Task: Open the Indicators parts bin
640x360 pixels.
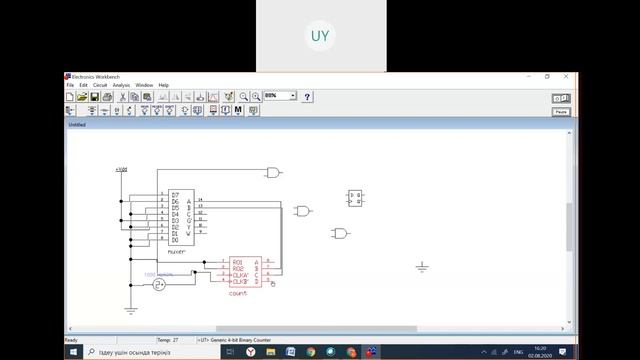Action: pyautogui.click(x=213, y=110)
